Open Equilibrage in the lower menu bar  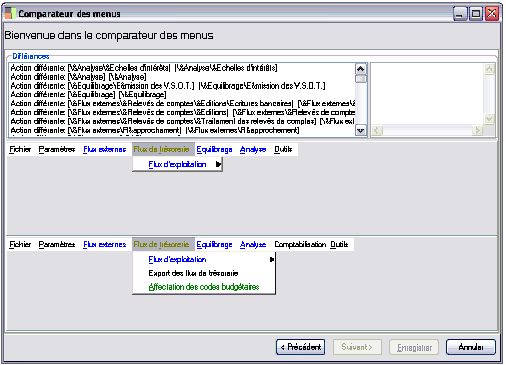coord(214,244)
